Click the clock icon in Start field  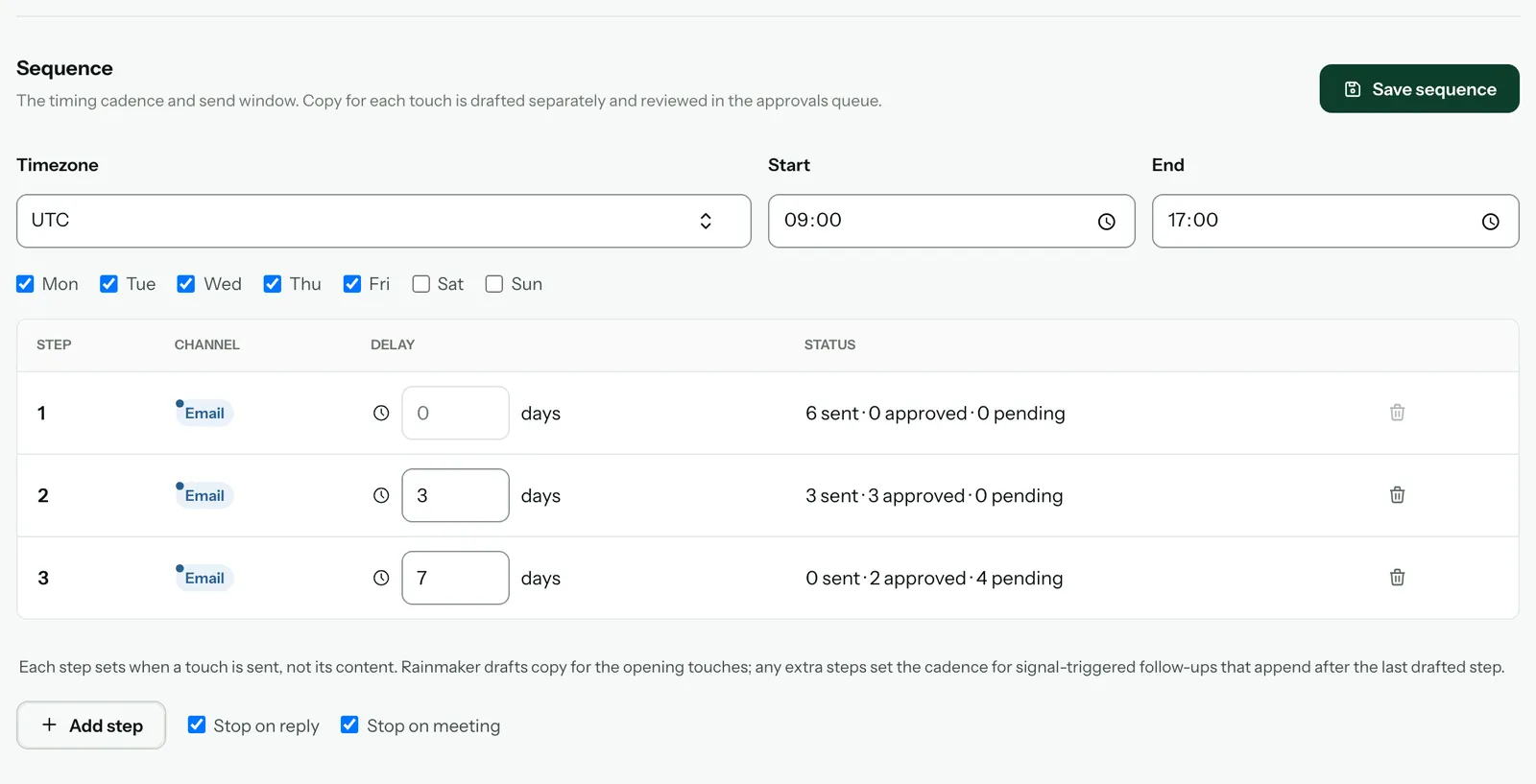click(x=1106, y=222)
